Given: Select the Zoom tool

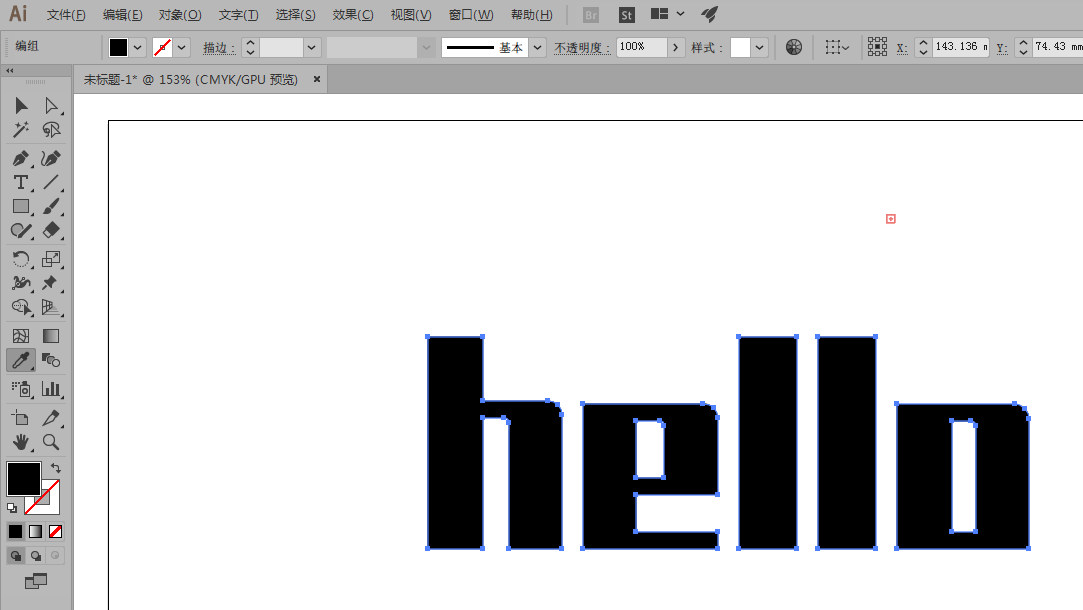Looking at the screenshot, I should (x=51, y=442).
